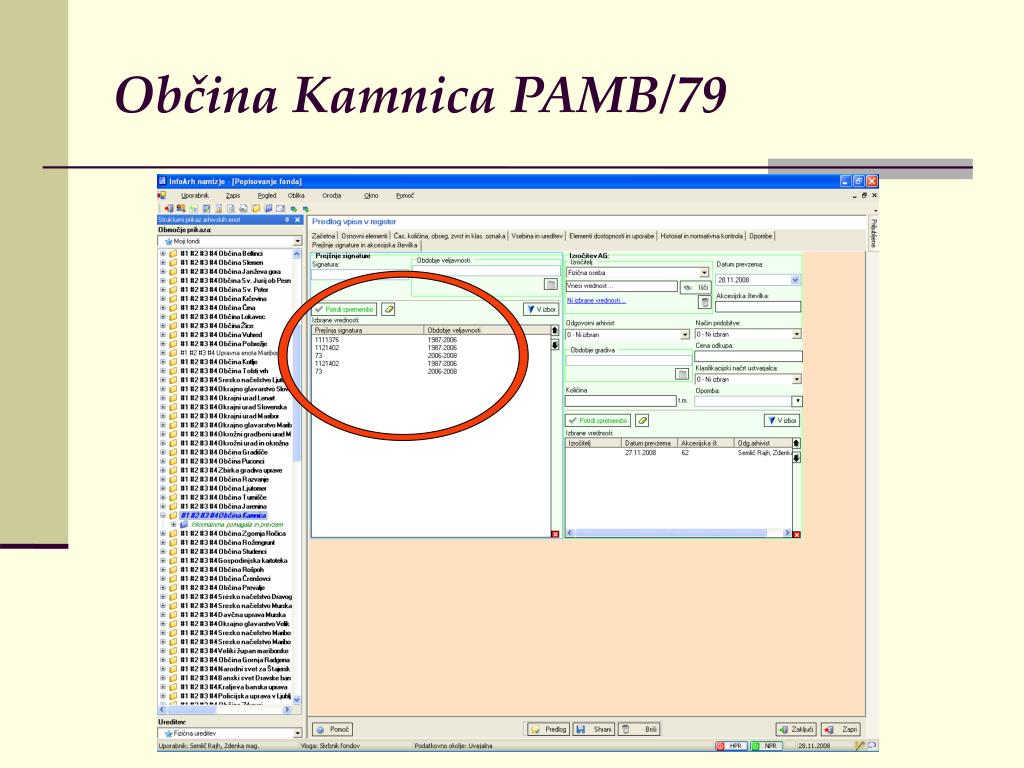Screen dimensions: 1024x768
Task: Click the trash icon below Išči
Action: pyautogui.click(x=704, y=302)
